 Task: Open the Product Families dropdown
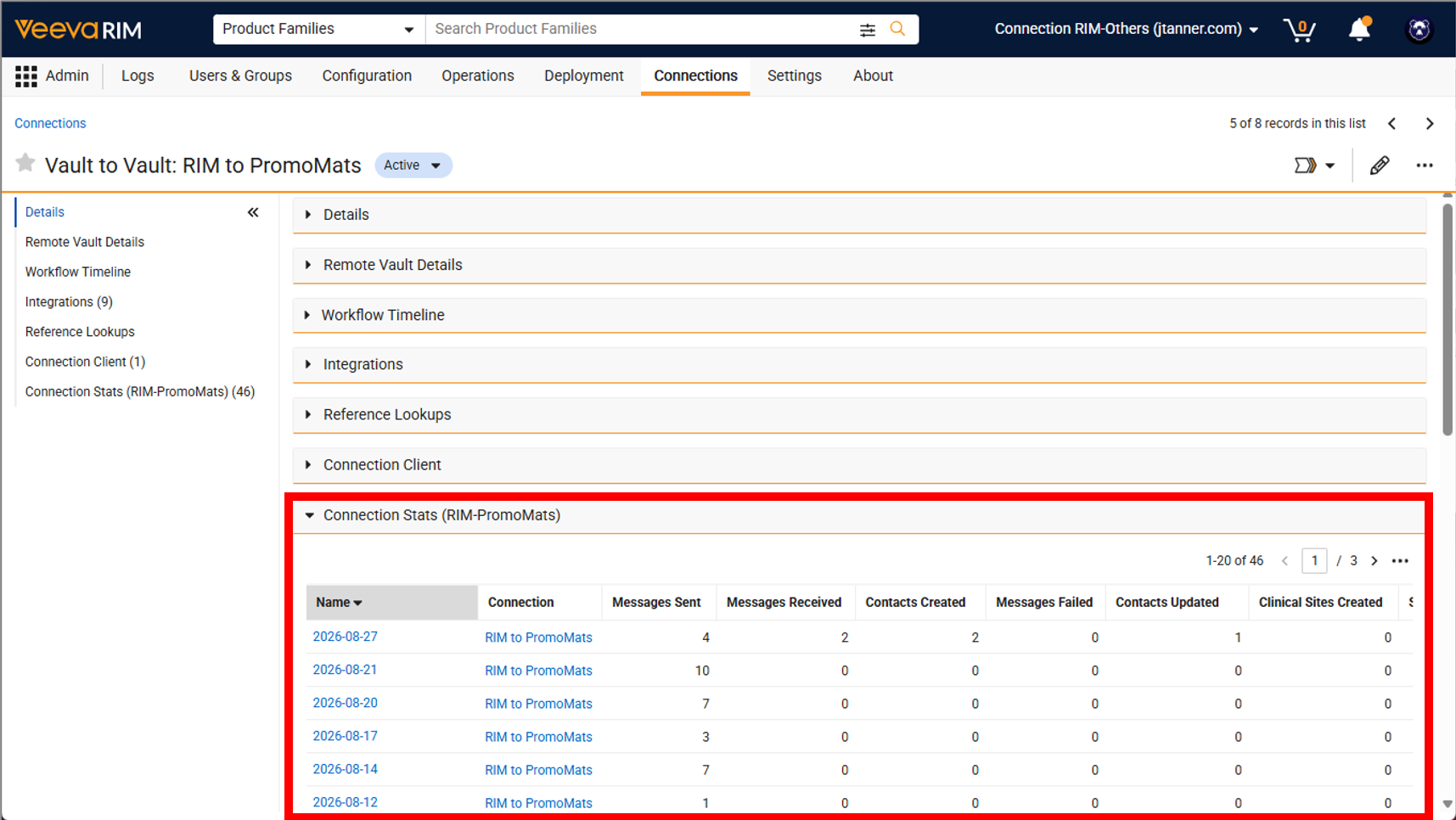pyautogui.click(x=318, y=29)
